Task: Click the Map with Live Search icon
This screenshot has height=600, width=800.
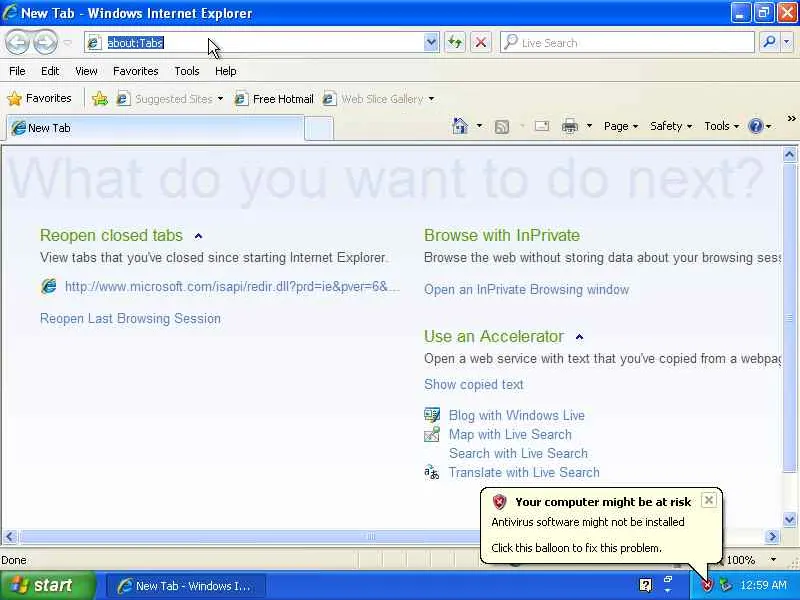Action: (432, 434)
